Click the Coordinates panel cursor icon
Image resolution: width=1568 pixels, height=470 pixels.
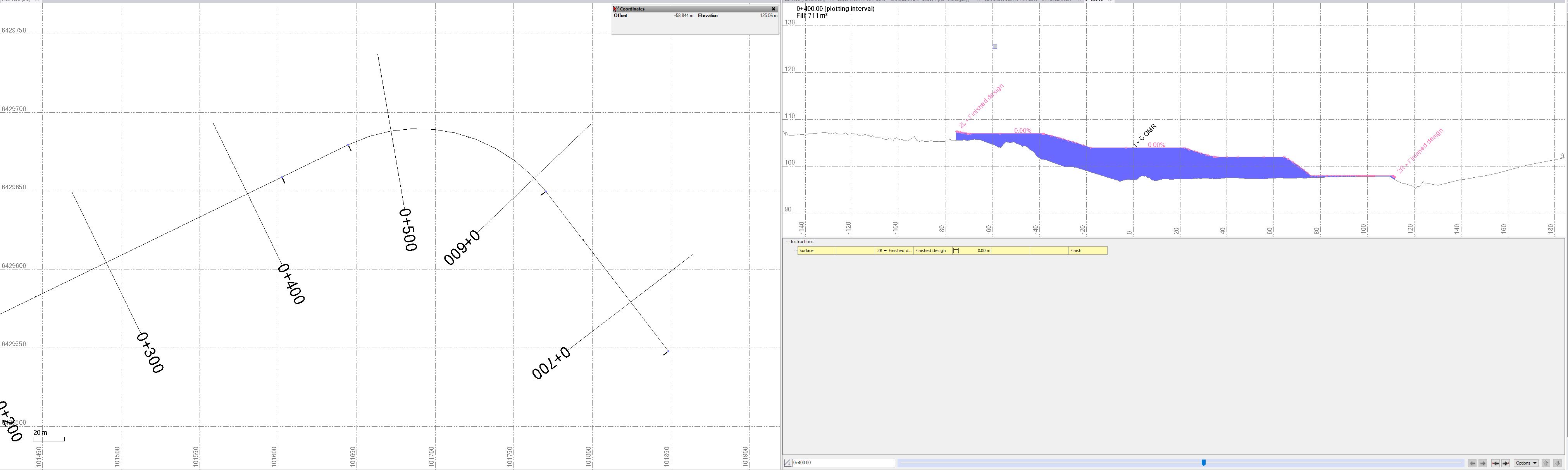pyautogui.click(x=616, y=9)
